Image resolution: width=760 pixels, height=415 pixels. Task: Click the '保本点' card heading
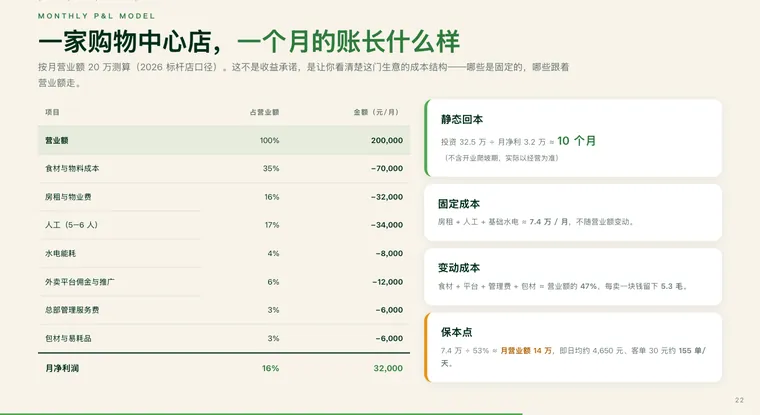click(457, 332)
